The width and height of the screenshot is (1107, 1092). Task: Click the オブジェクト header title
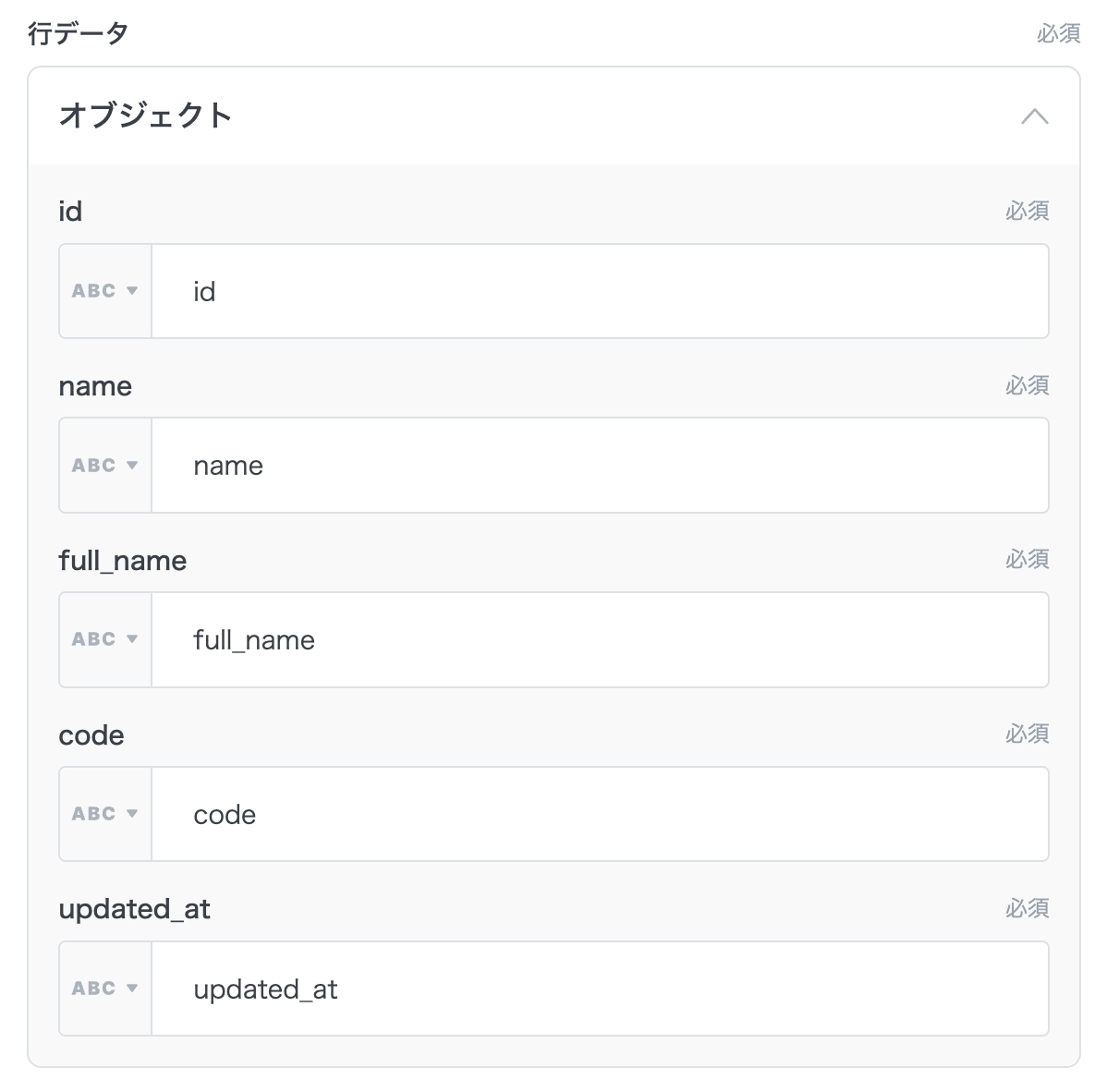tap(145, 116)
